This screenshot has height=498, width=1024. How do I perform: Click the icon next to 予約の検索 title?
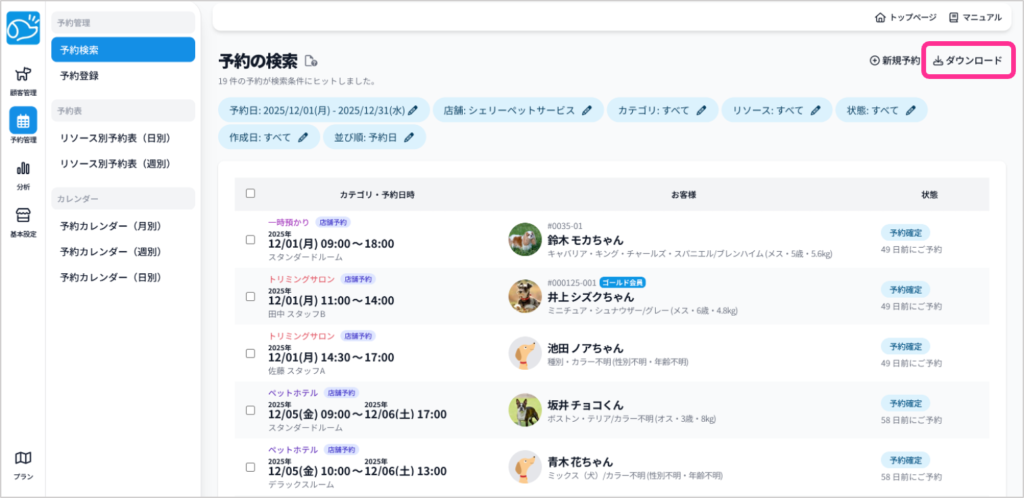(x=311, y=60)
